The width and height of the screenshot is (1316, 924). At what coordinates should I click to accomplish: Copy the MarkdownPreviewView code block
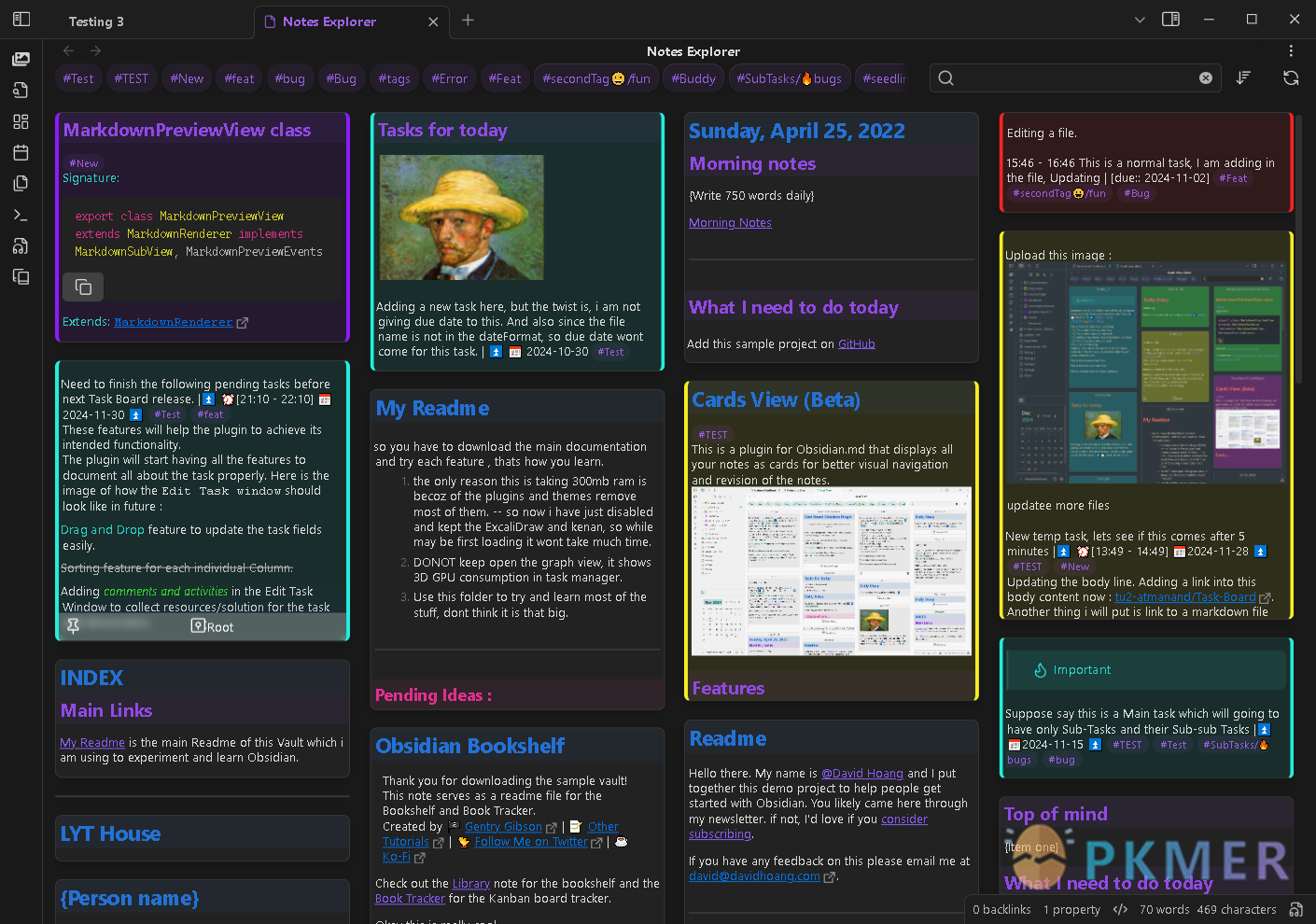(x=83, y=287)
